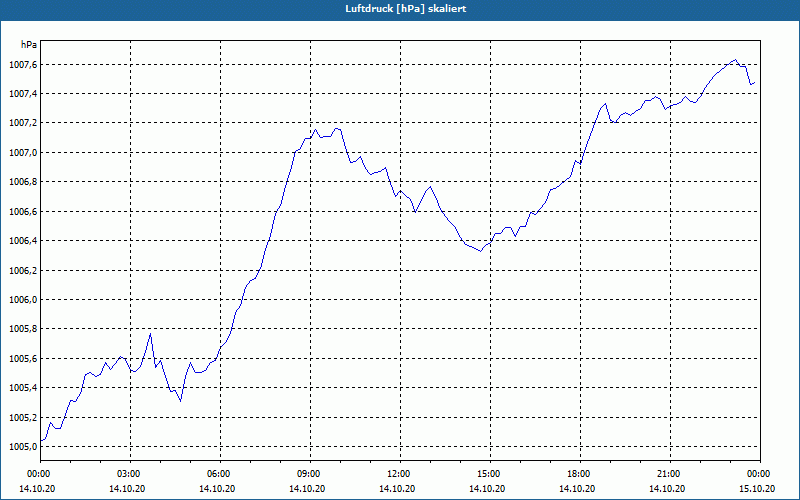Image resolution: width=800 pixels, height=500 pixels.
Task: Select the y-axis label "1005,8"
Action: (x=23, y=329)
